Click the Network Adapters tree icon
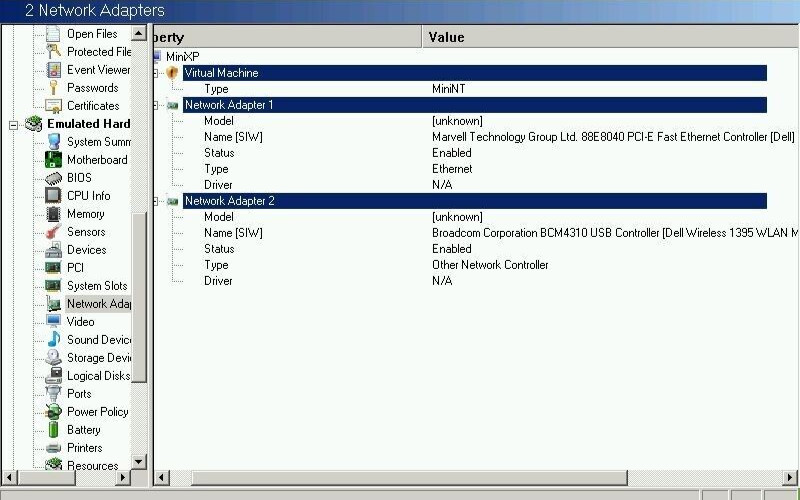 53,304
